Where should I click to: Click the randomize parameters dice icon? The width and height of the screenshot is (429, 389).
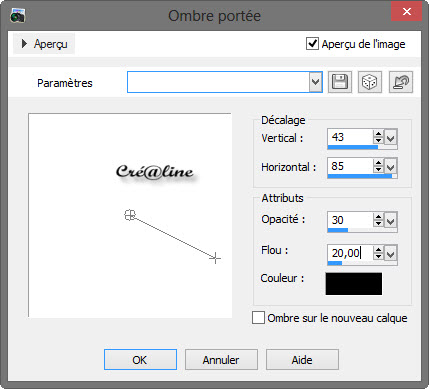pos(370,82)
